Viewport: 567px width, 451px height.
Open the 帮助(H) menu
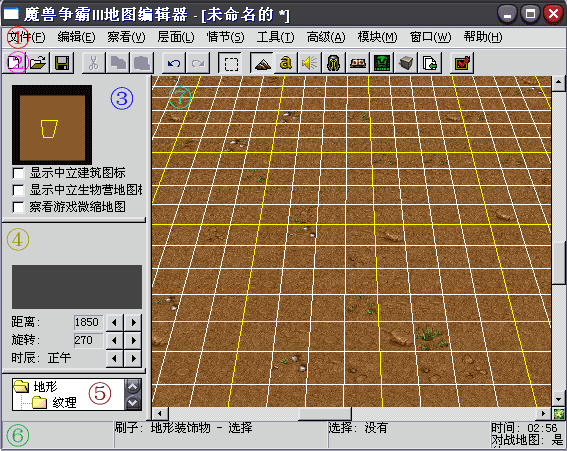point(483,37)
